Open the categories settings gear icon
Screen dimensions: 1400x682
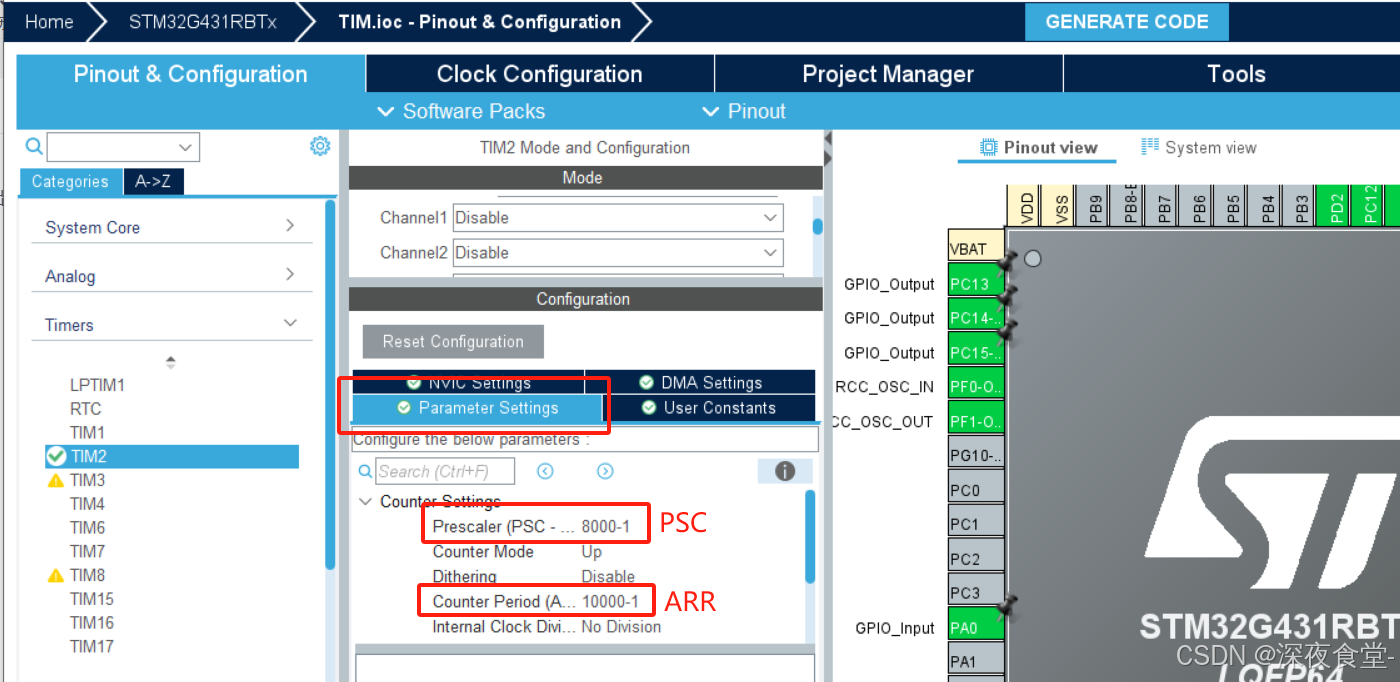click(320, 146)
